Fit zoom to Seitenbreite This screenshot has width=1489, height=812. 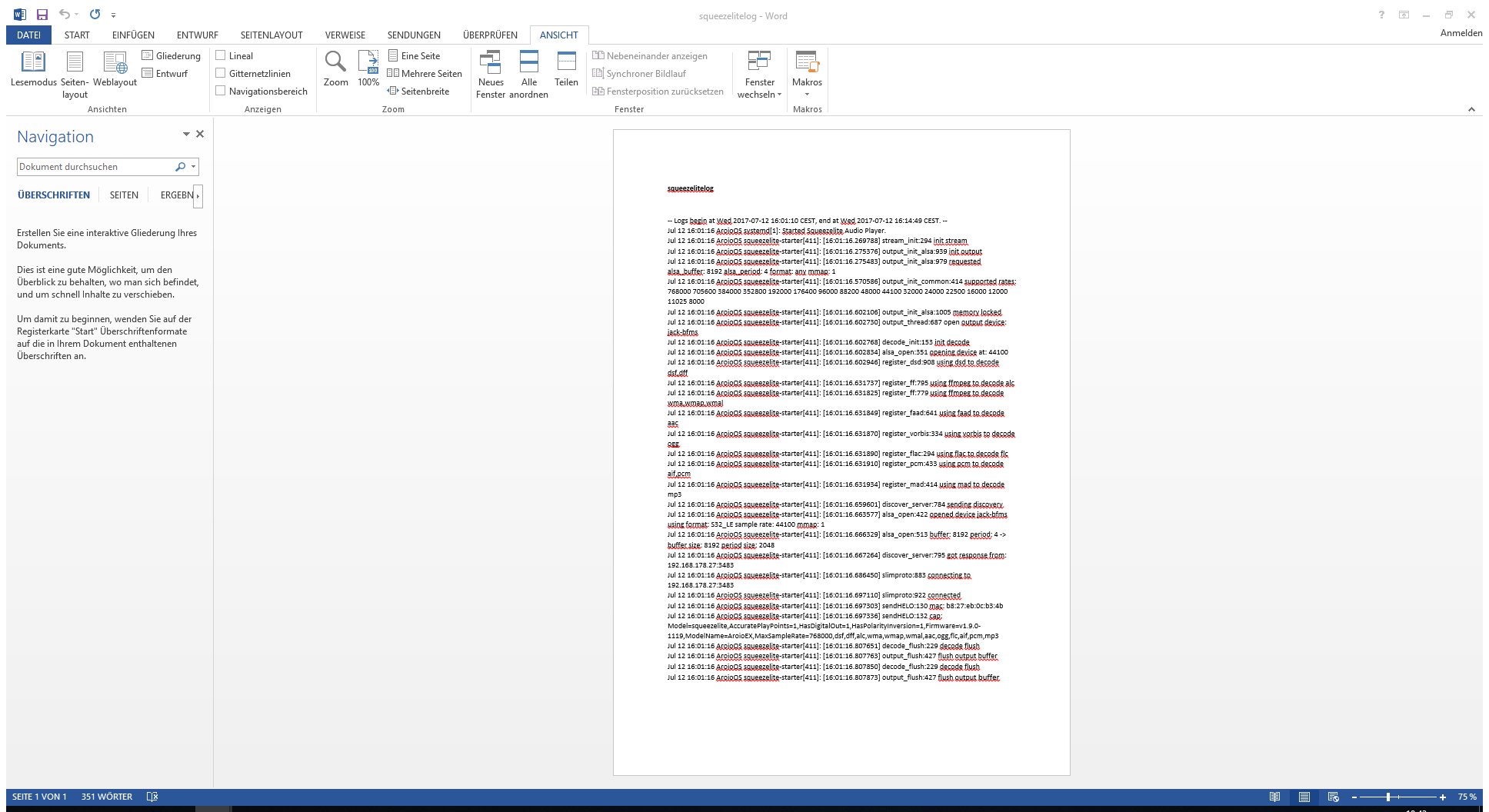click(418, 91)
